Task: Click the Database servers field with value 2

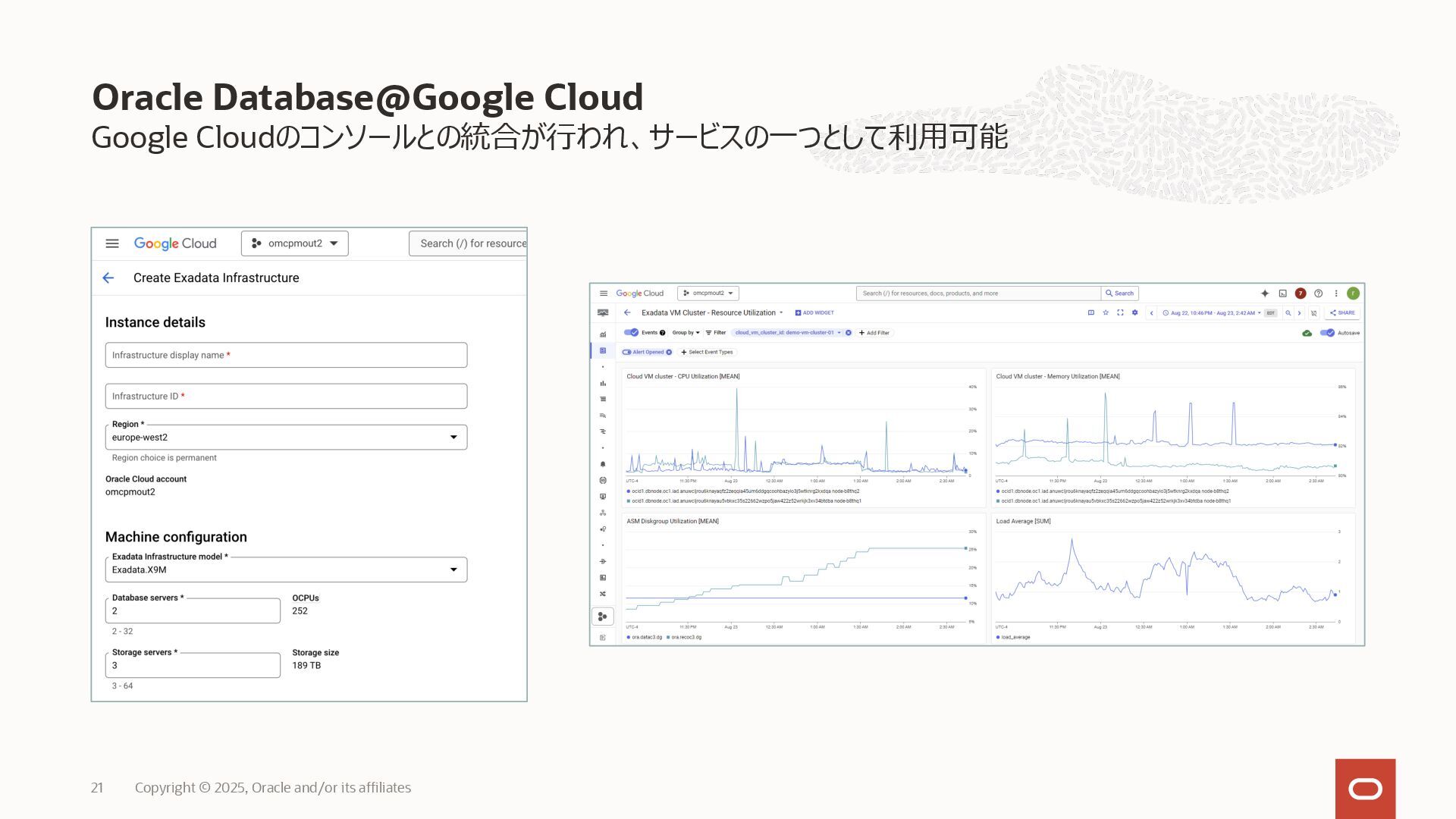Action: (193, 611)
